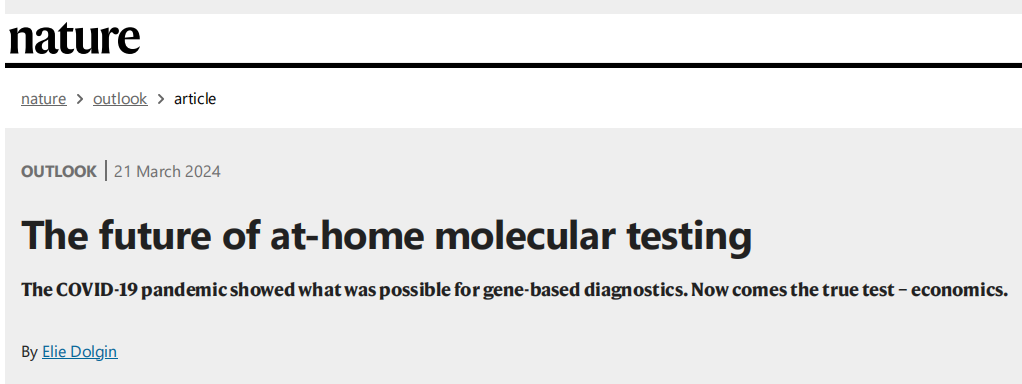Open the 'nature' breadcrumb link
Viewport: 1022px width, 384px height.
click(x=44, y=99)
